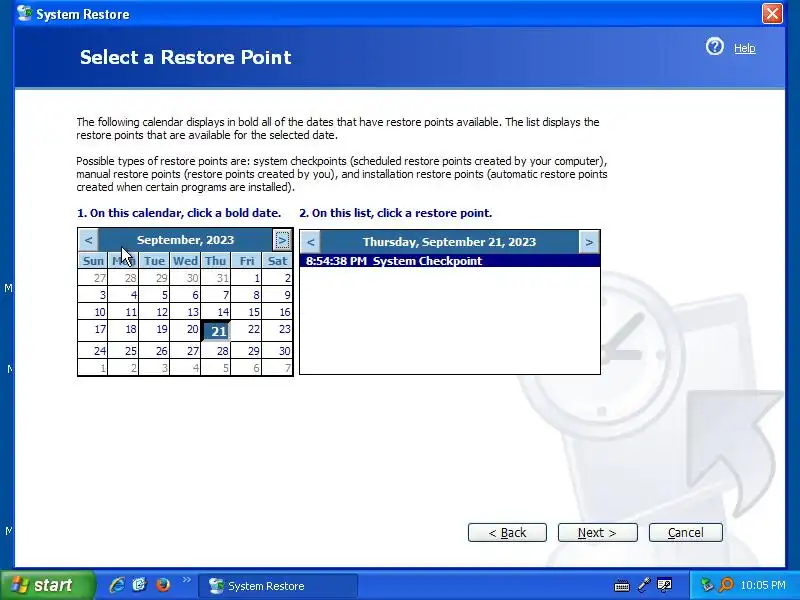Click Safely Remove Hardware tray icon
Viewport: 800px width, 600px height.
coord(707,585)
